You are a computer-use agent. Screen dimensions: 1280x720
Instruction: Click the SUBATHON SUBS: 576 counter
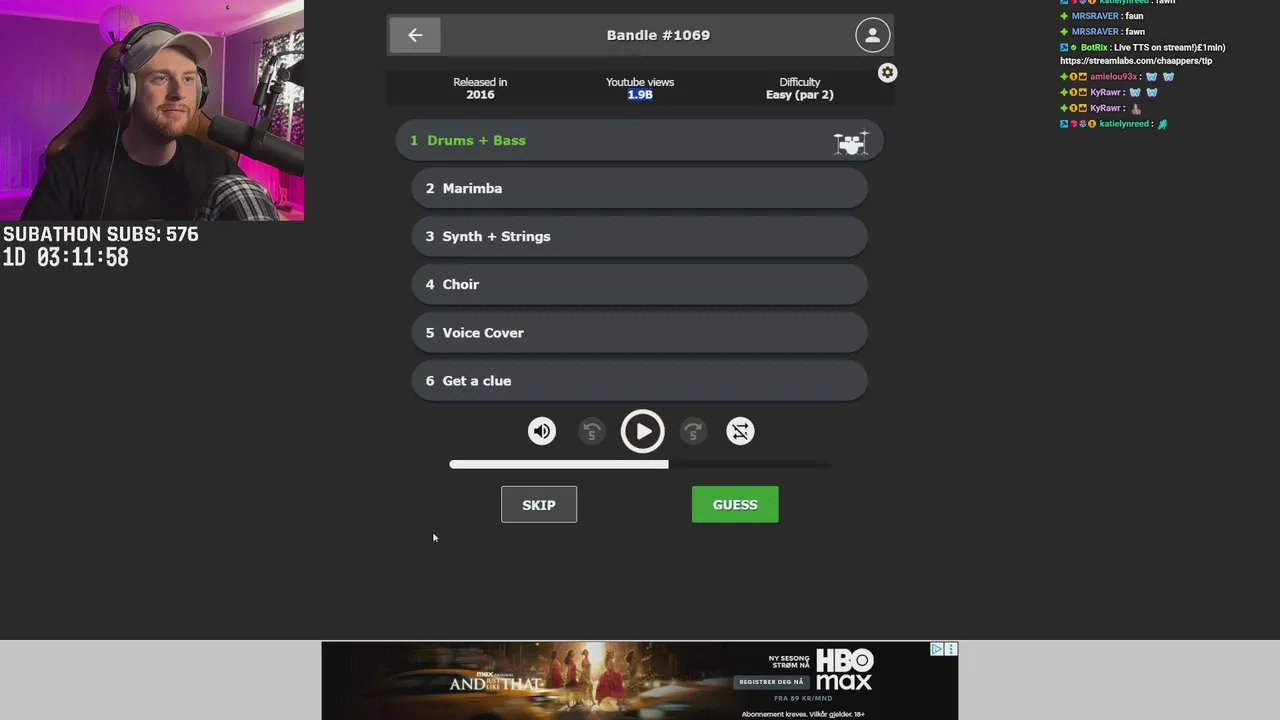(x=101, y=234)
